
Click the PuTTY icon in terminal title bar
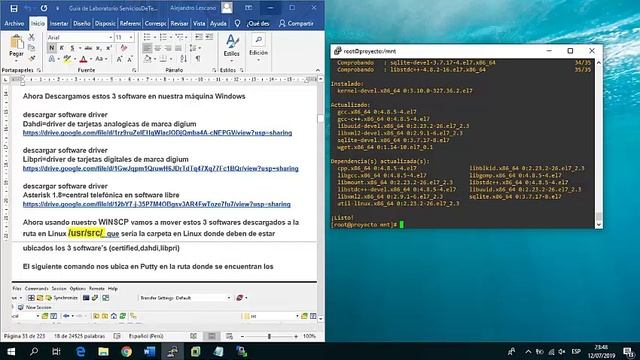coord(337,51)
